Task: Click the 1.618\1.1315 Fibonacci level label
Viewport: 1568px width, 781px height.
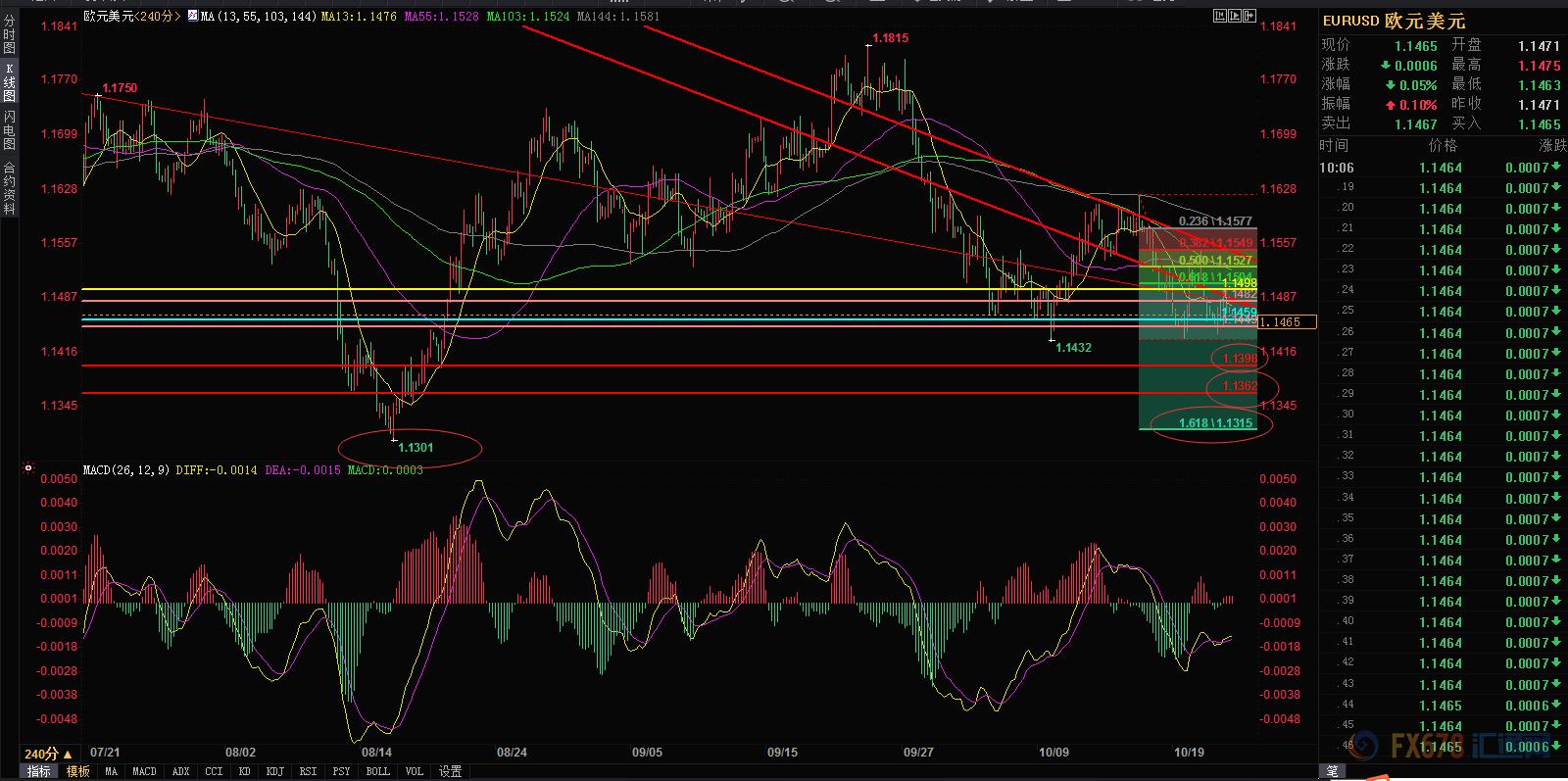Action: [x=1215, y=423]
